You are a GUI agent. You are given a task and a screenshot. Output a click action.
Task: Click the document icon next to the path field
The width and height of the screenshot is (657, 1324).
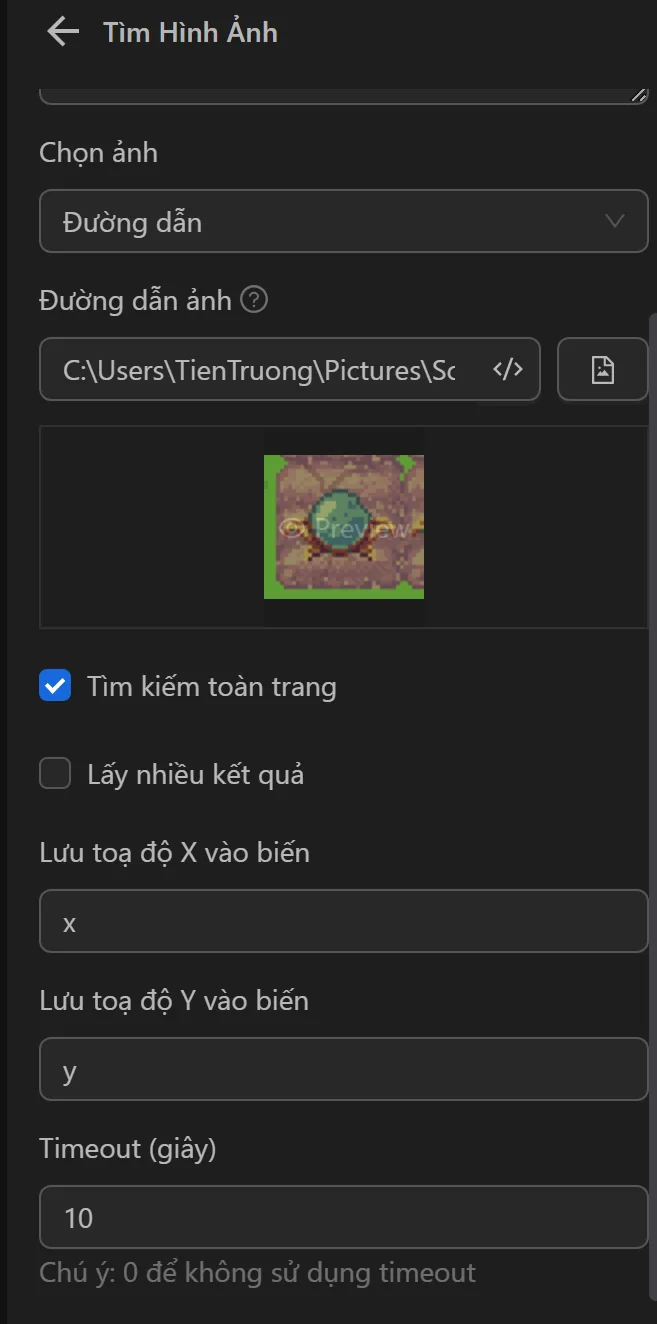(x=602, y=369)
